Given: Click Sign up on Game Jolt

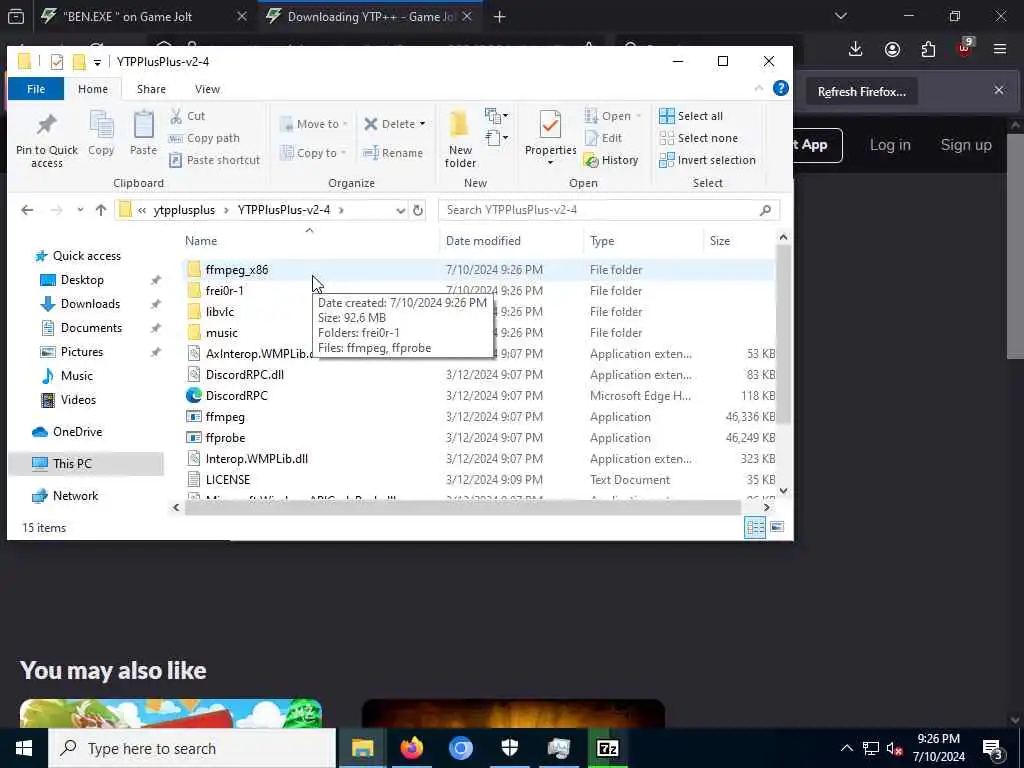Looking at the screenshot, I should (966, 145).
